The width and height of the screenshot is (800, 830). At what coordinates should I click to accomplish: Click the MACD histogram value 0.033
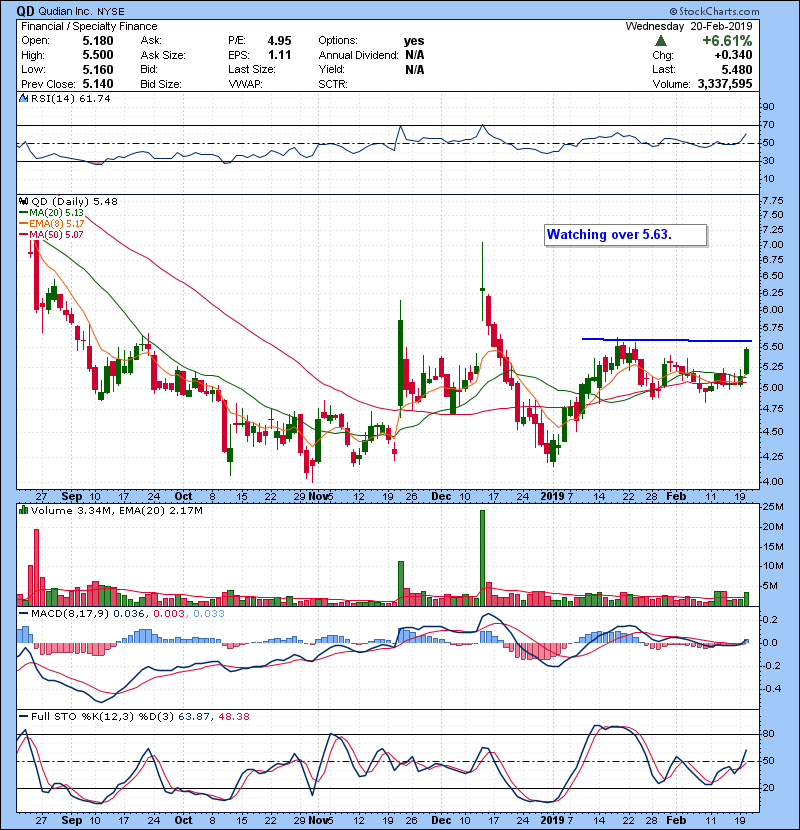tap(209, 614)
